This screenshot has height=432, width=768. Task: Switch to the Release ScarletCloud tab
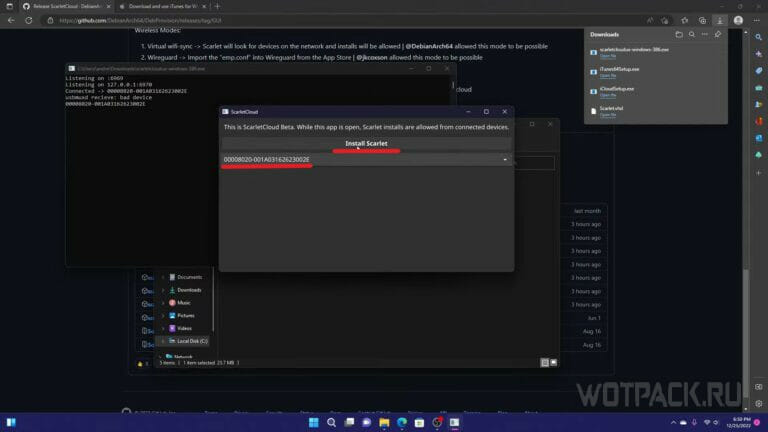(x=65, y=6)
